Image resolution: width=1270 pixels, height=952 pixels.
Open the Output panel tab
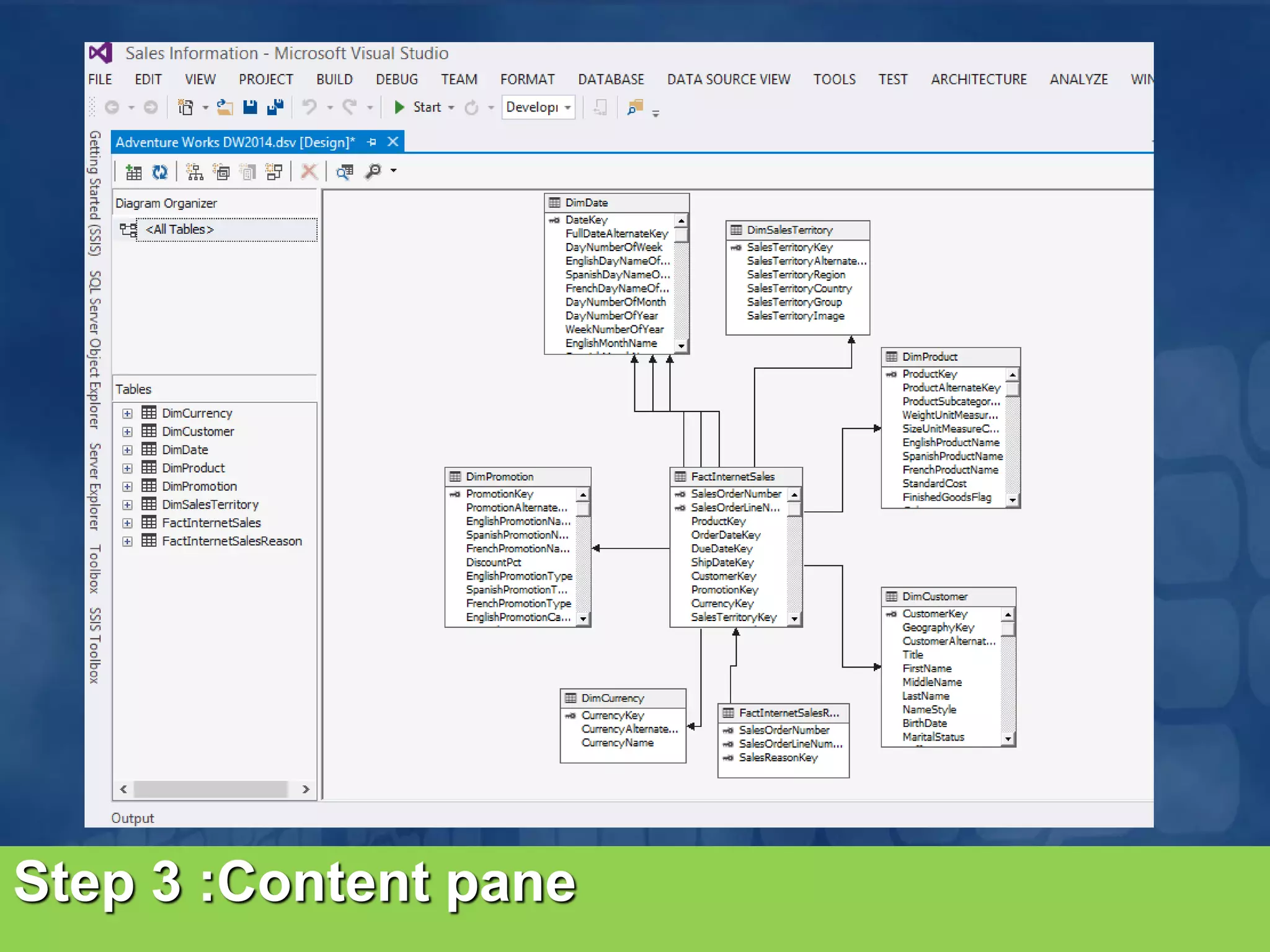[132, 818]
